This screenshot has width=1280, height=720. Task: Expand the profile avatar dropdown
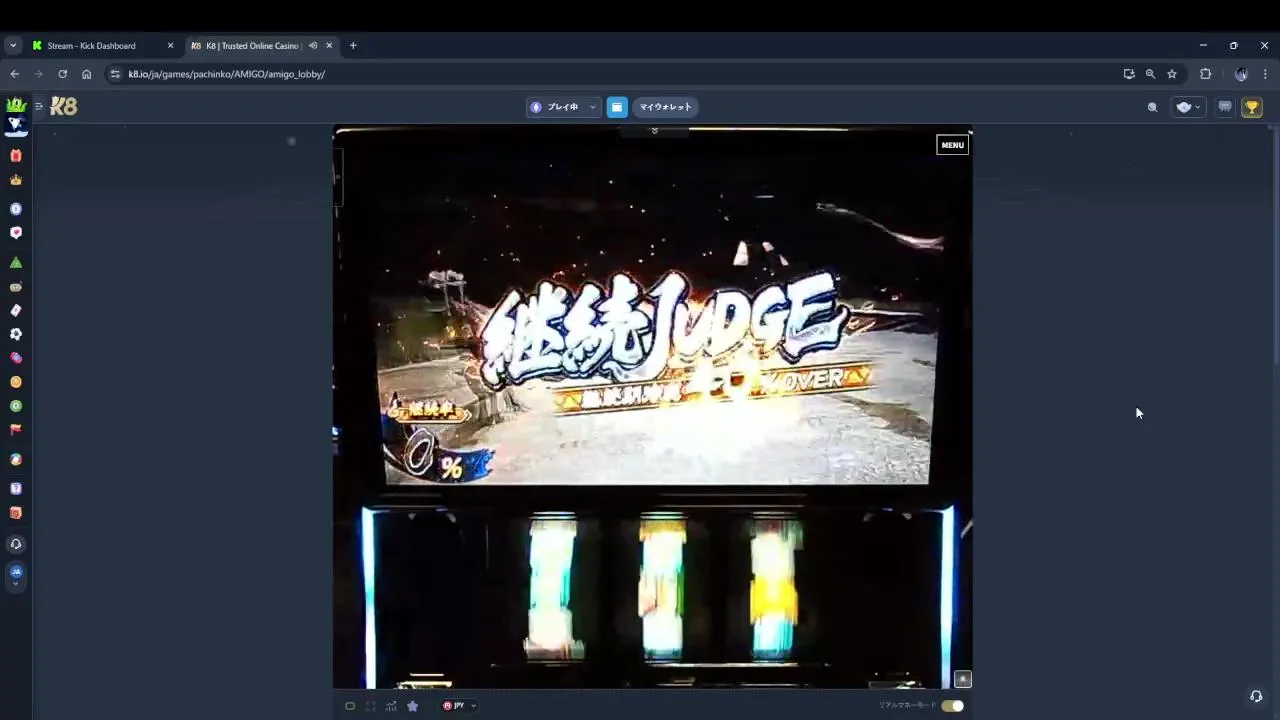[x=1188, y=107]
